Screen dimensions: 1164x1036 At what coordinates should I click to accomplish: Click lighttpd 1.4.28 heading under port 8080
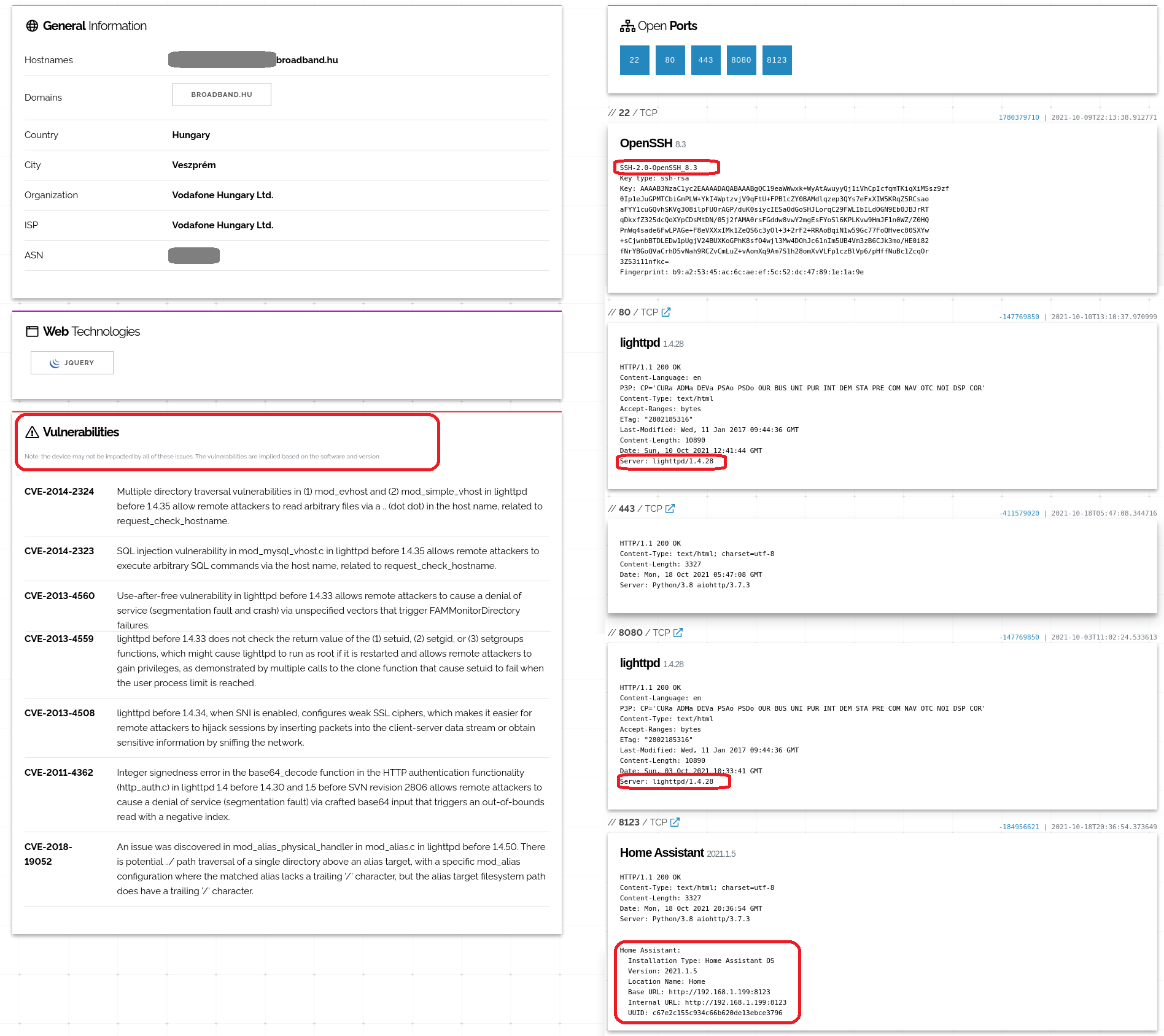[x=651, y=663]
